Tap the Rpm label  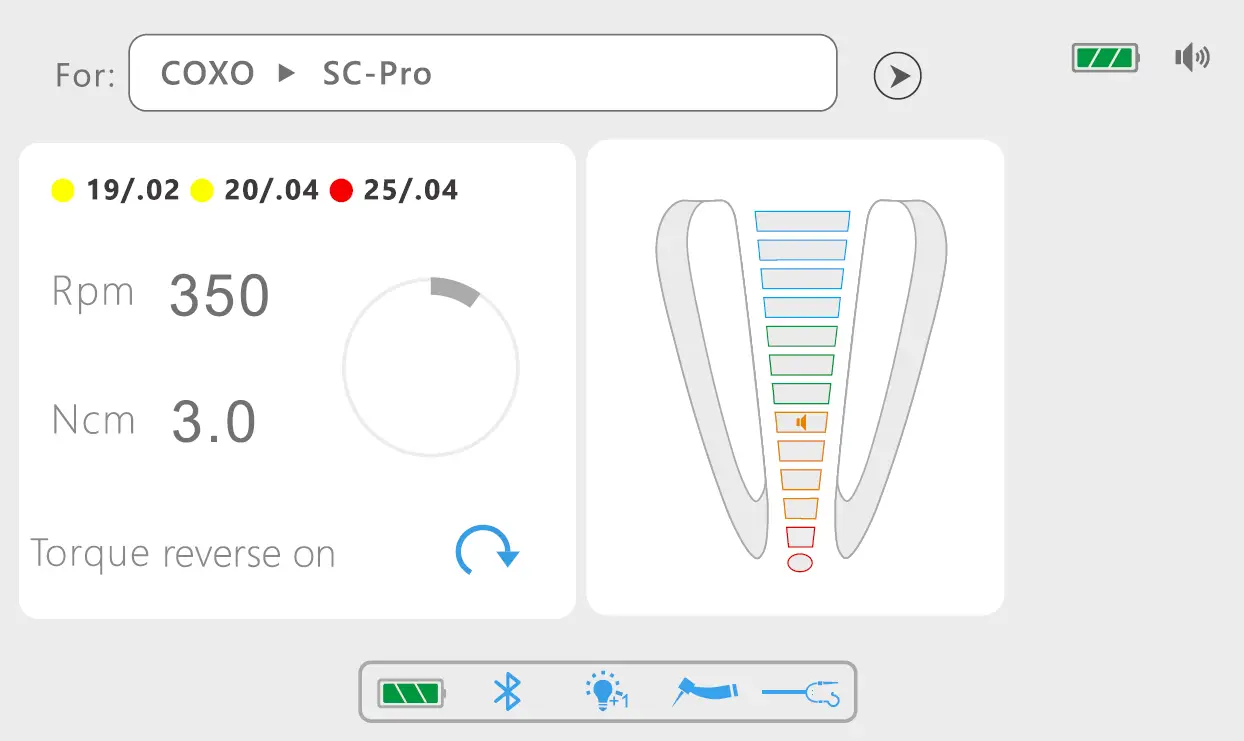pyautogui.click(x=93, y=294)
